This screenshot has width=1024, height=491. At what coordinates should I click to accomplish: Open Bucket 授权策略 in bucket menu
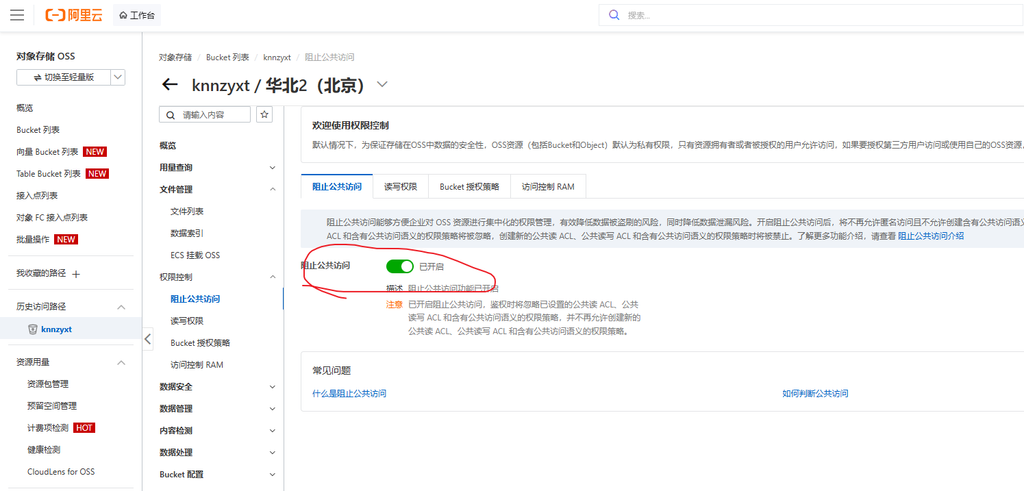click(200, 343)
